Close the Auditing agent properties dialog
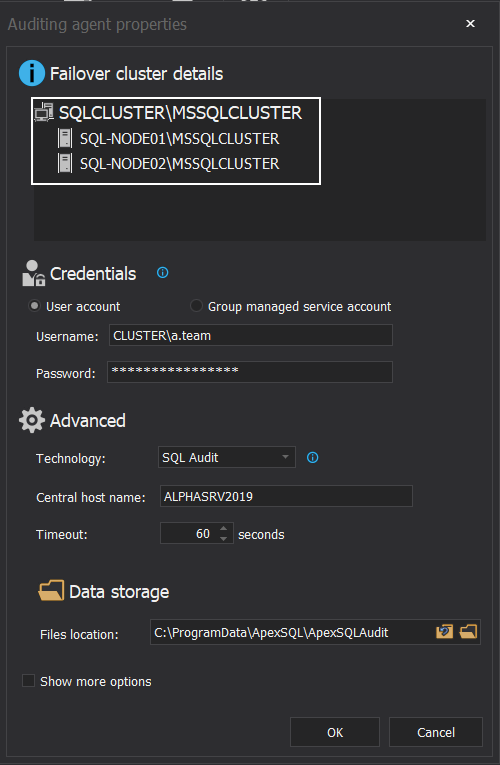Screen dimensions: 500x765 click(x=470, y=23)
